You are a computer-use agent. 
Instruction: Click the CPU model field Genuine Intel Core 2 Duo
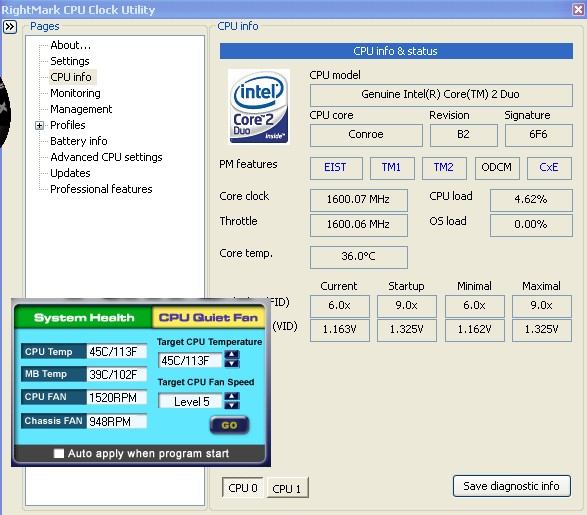[441, 95]
